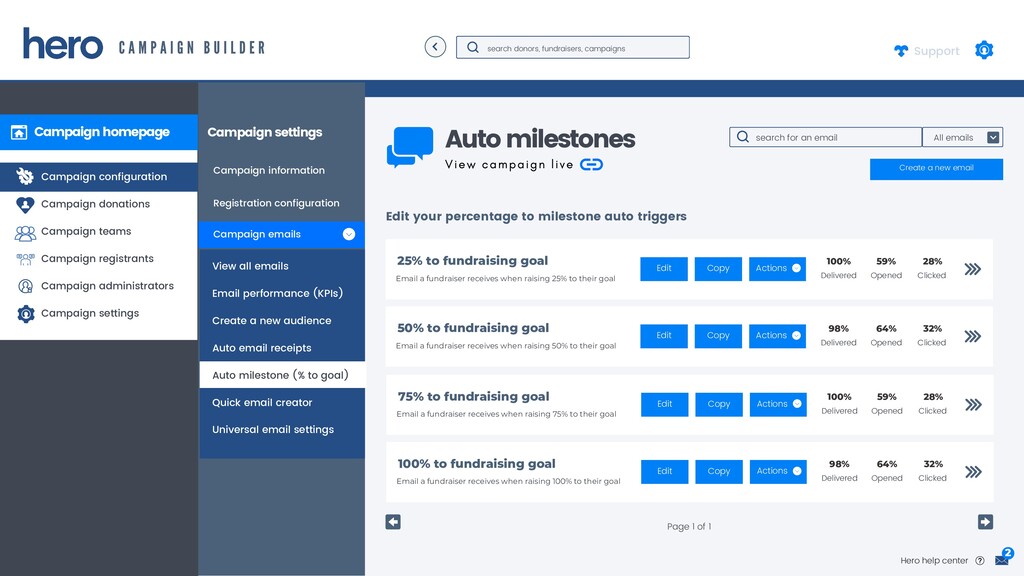Open Campaign information settings
Image resolution: width=1024 pixels, height=576 pixels.
[x=269, y=170]
